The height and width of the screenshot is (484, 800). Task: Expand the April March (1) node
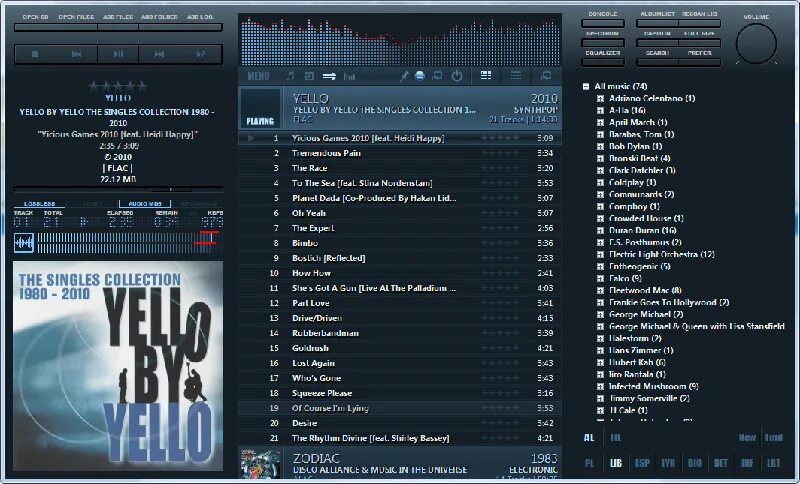coord(601,122)
